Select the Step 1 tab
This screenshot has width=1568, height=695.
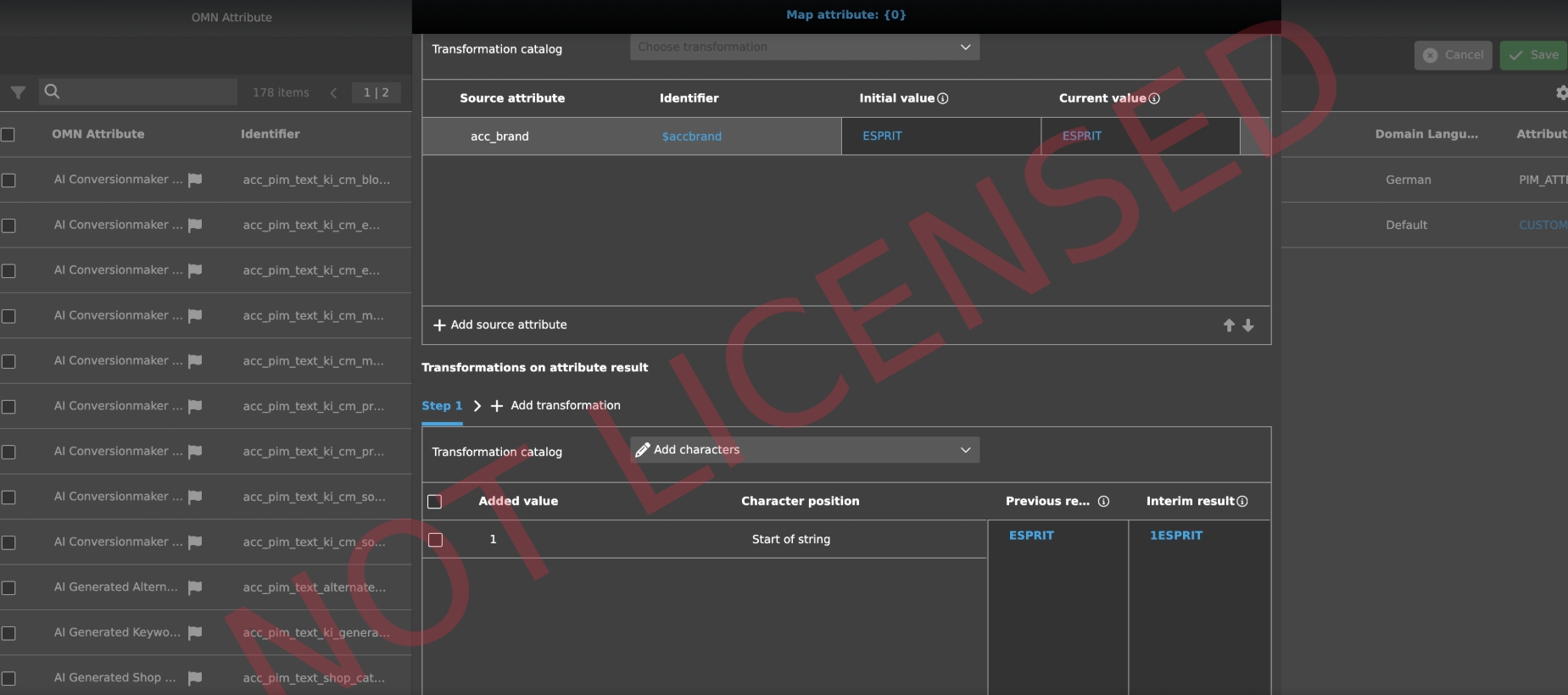click(442, 406)
